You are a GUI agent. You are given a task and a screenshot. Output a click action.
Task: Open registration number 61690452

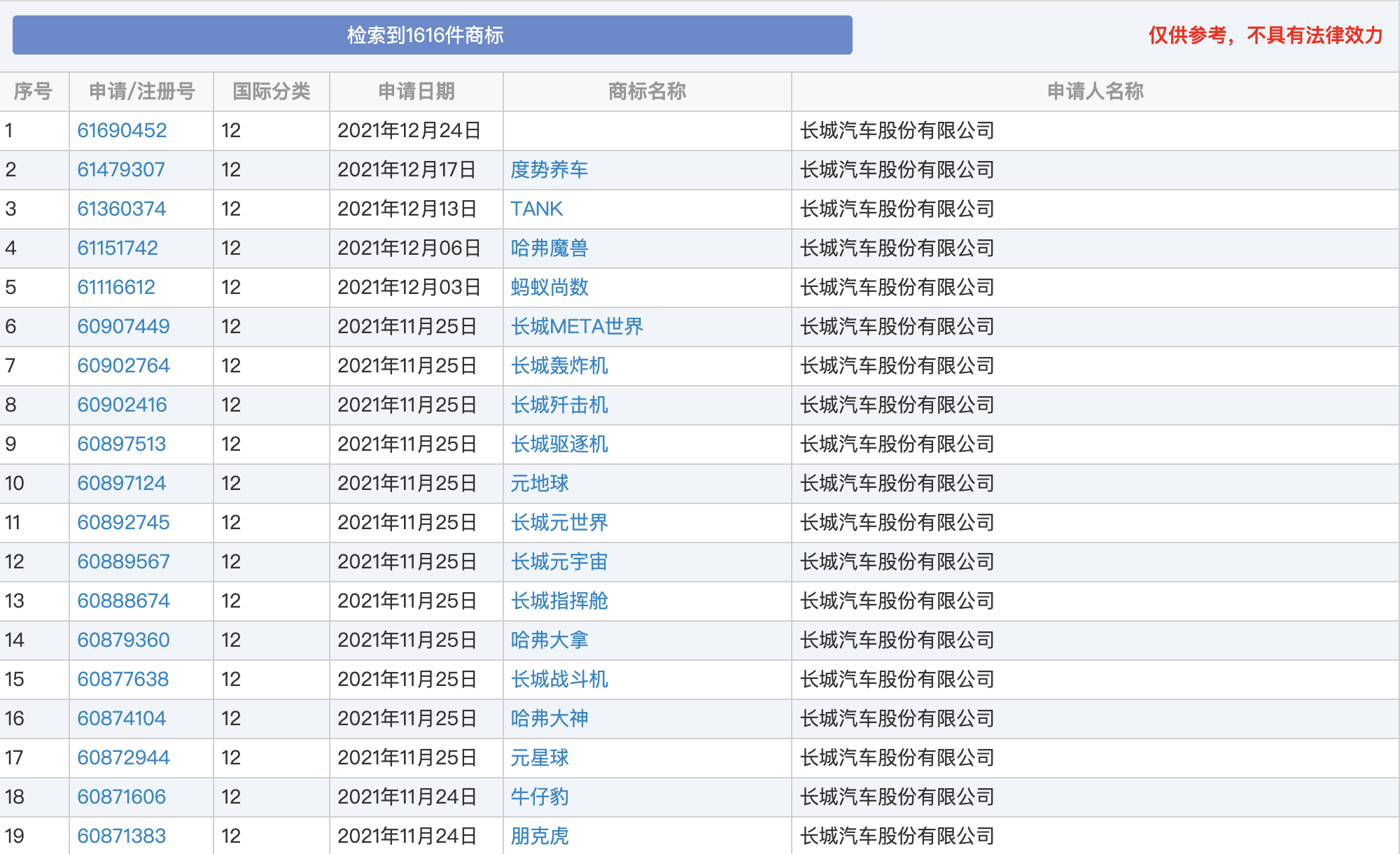122,130
